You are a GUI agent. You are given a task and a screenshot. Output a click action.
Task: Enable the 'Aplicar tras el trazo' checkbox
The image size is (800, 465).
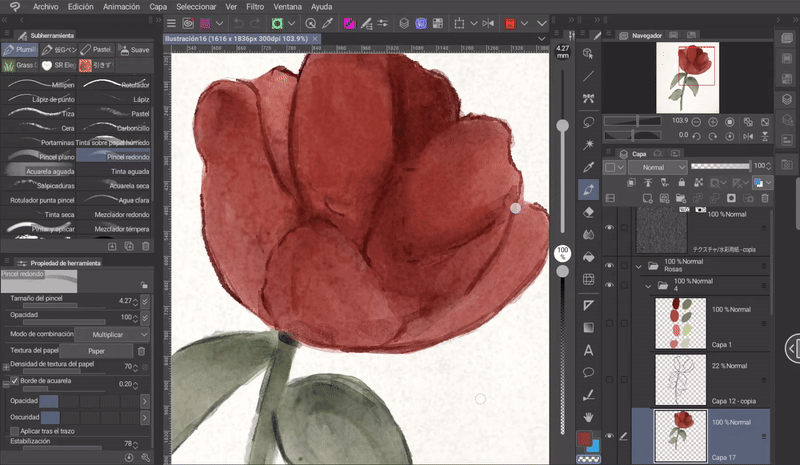click(14, 431)
